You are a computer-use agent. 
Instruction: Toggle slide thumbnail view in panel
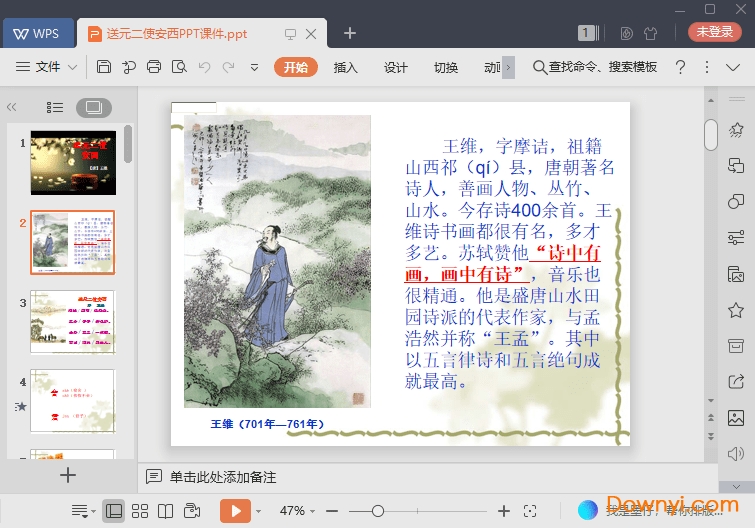tap(93, 107)
